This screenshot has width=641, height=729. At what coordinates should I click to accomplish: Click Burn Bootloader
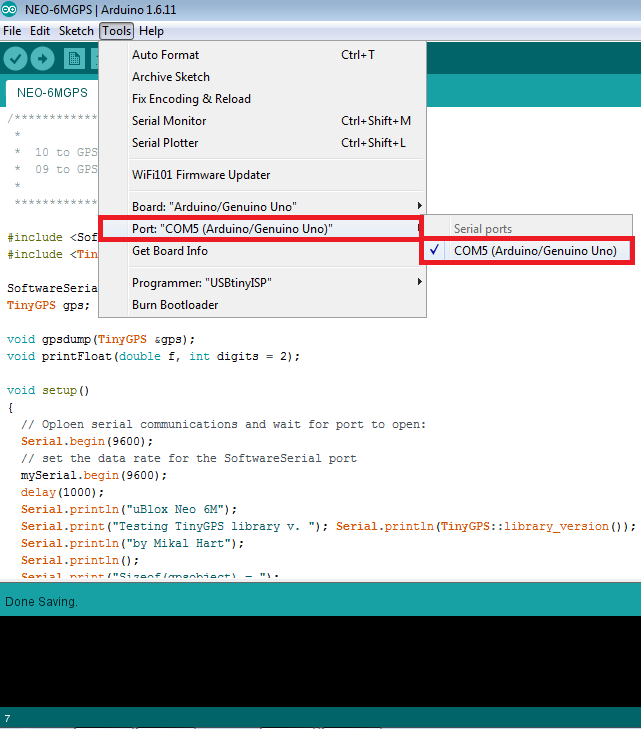[262, 305]
